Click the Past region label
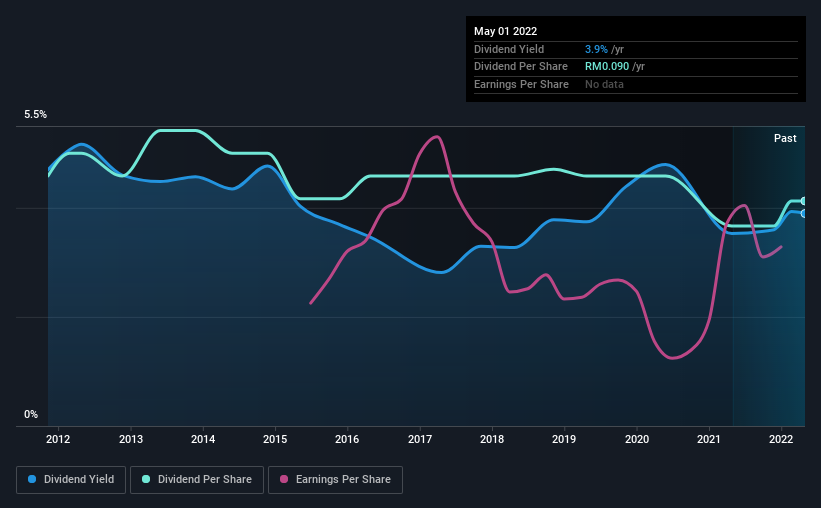This screenshot has height=508, width=821. point(785,138)
